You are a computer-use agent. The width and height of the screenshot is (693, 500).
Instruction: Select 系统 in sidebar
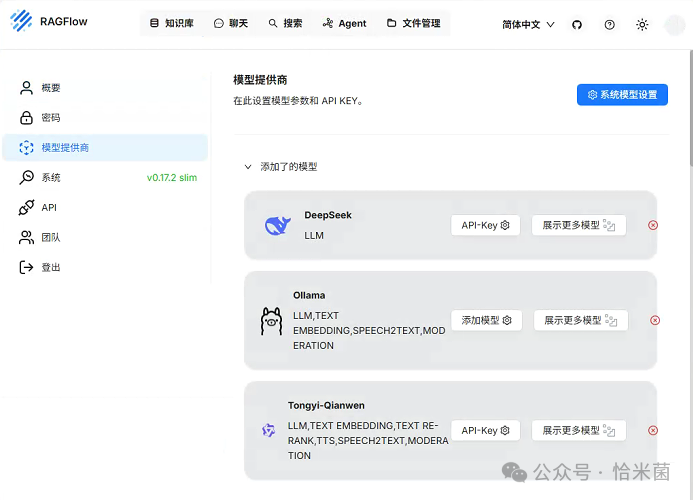click(x=105, y=177)
